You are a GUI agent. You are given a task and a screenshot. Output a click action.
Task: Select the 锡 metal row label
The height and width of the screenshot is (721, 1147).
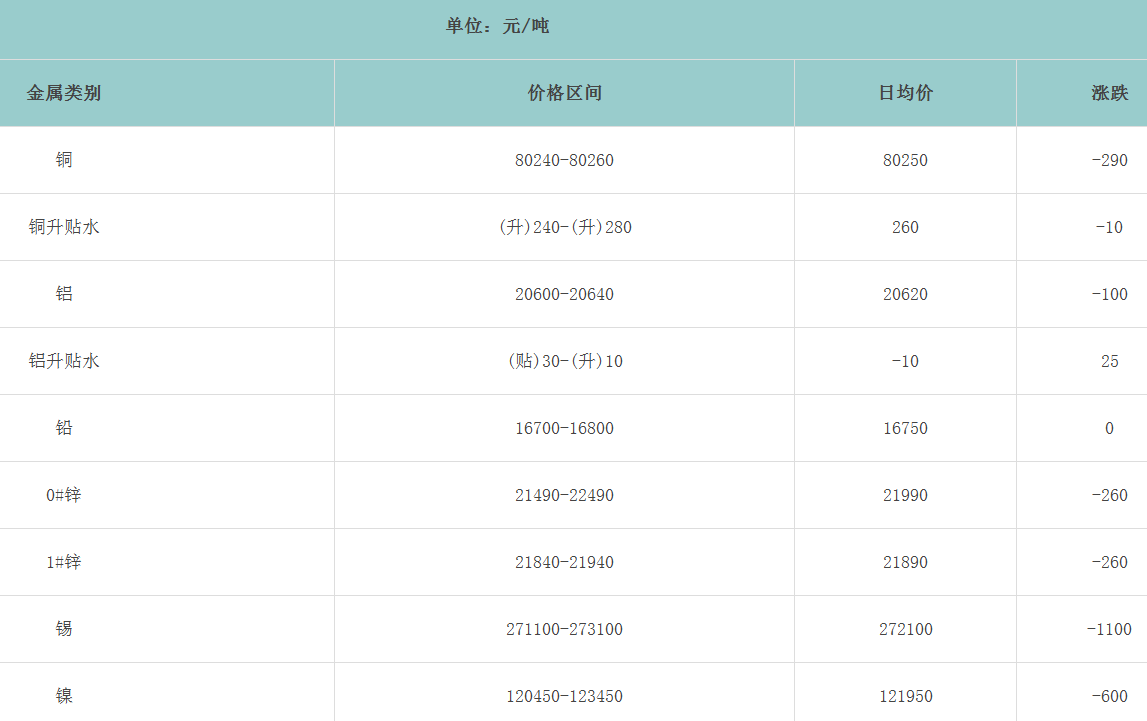64,629
